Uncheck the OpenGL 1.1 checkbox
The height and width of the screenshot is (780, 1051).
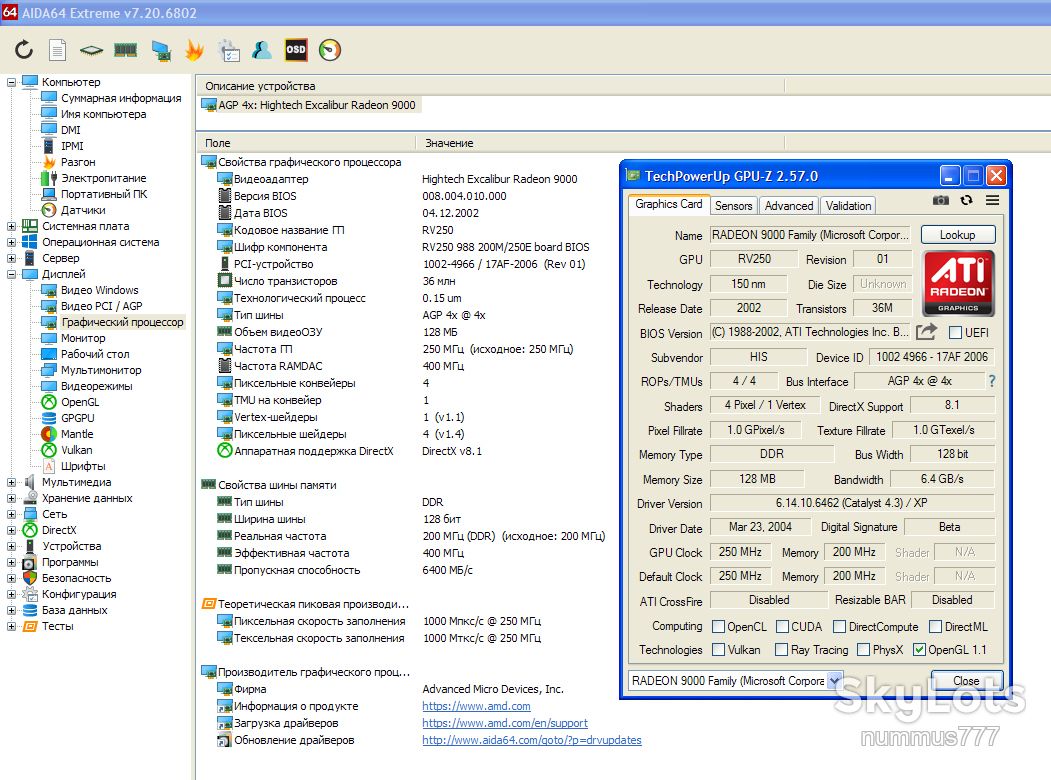tap(919, 649)
